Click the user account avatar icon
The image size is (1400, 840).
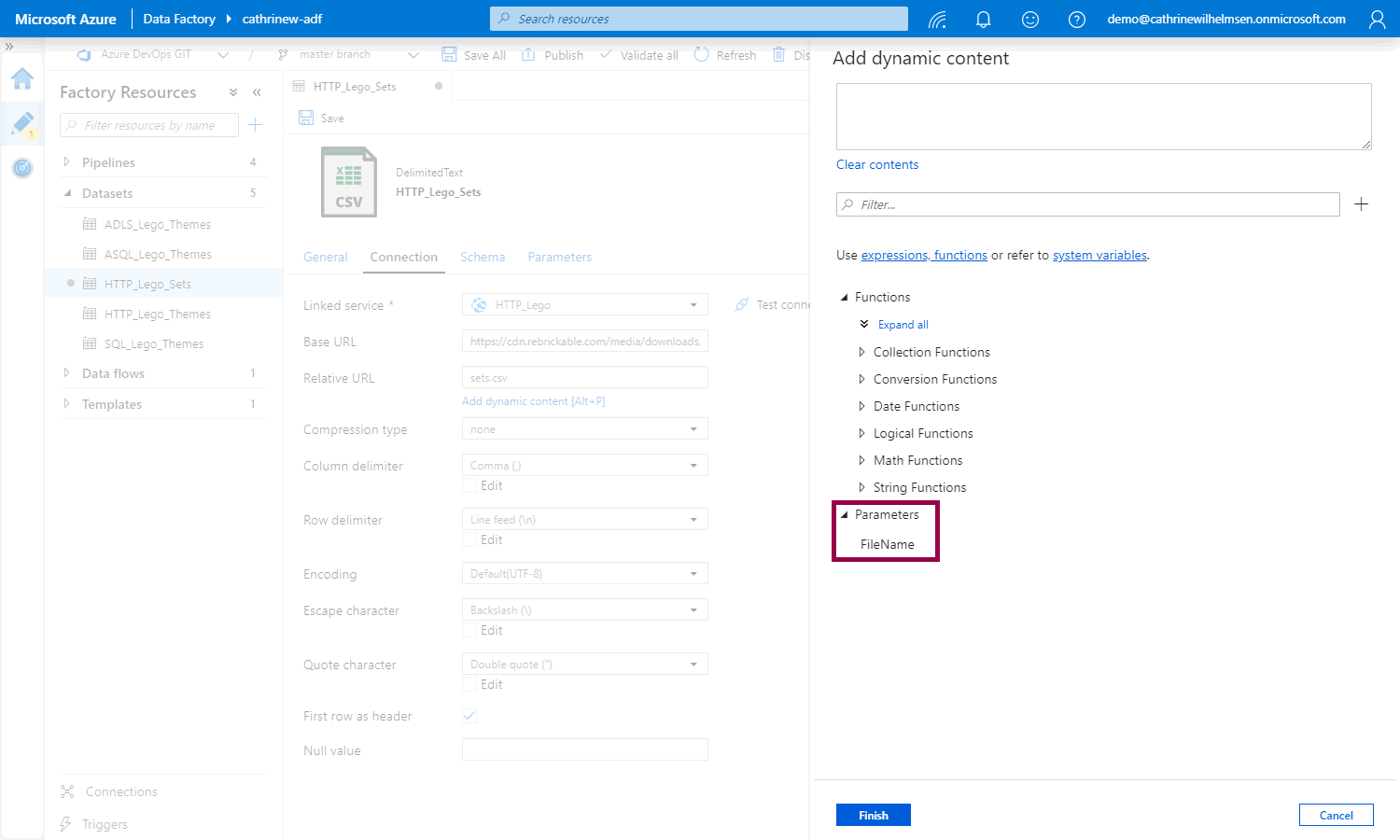pyautogui.click(x=1377, y=20)
